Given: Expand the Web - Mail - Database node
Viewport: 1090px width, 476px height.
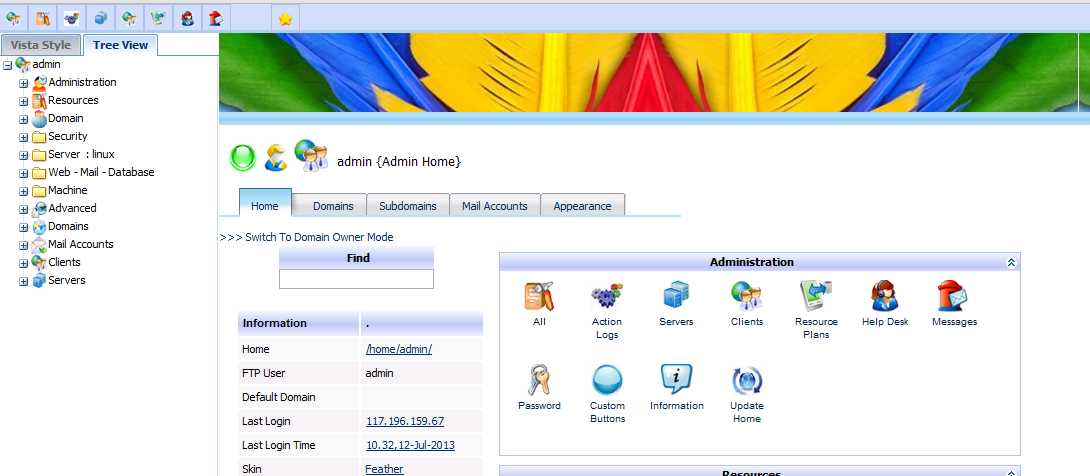Looking at the screenshot, I should click(x=24, y=173).
